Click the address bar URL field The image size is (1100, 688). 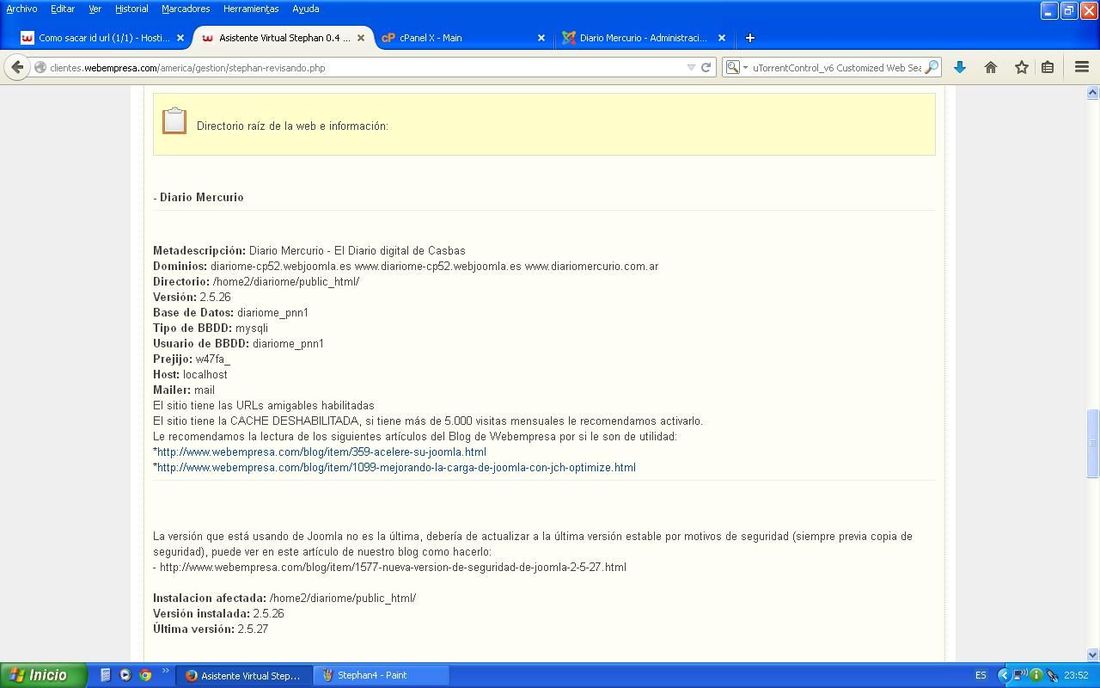(365, 67)
